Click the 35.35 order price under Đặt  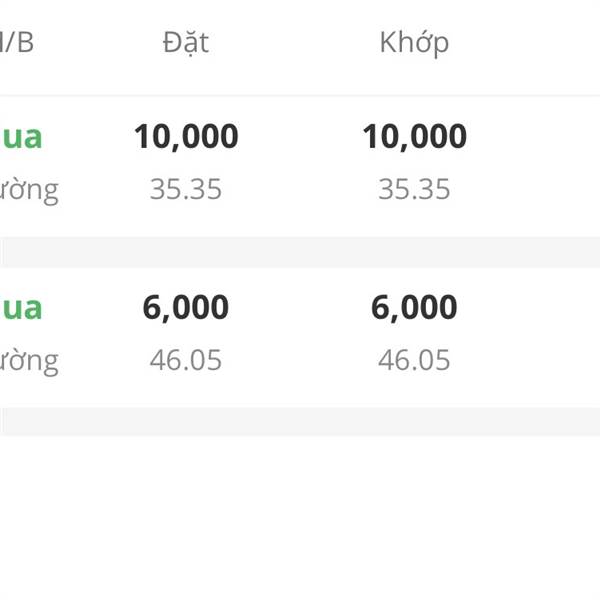(x=186, y=189)
